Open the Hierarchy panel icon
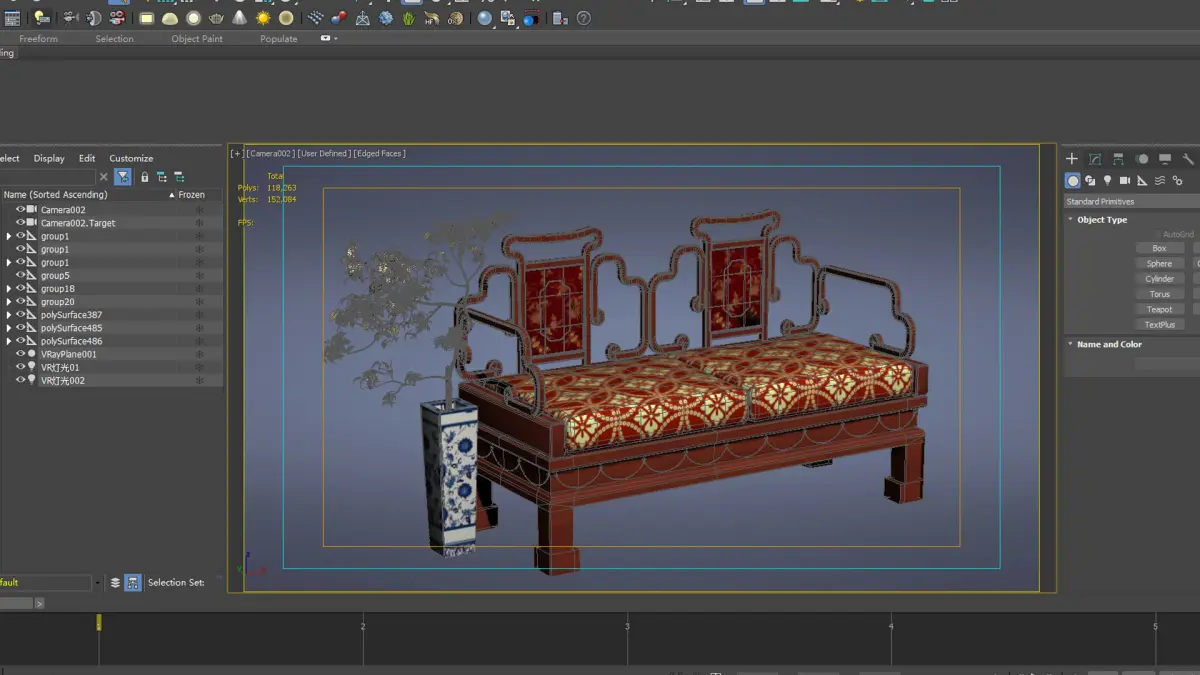This screenshot has width=1200, height=675. point(1118,159)
